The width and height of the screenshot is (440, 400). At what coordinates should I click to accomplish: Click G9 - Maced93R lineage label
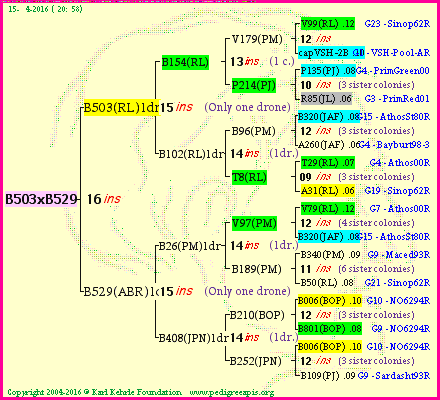pos(399,255)
